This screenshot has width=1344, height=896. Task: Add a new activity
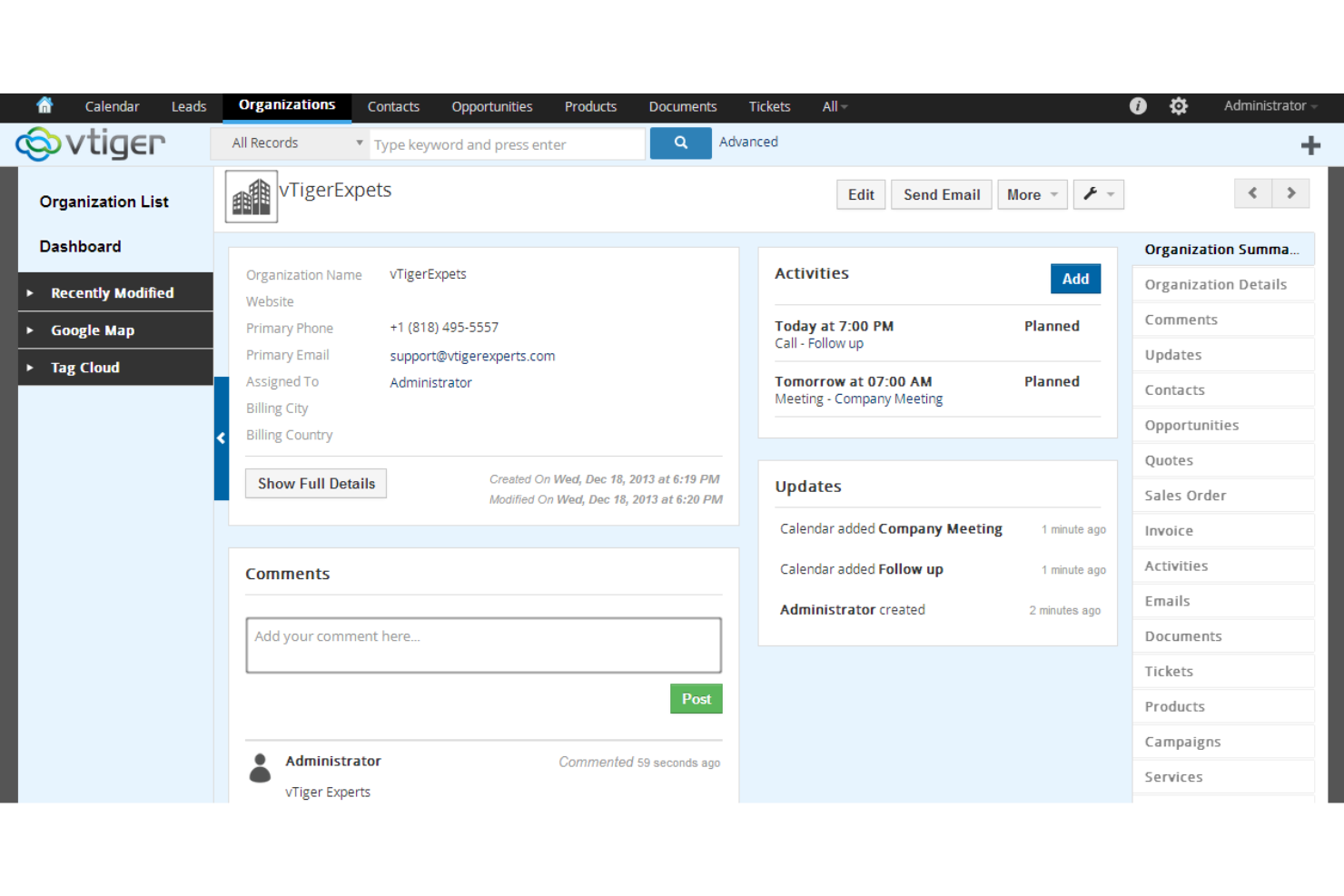[x=1075, y=279]
